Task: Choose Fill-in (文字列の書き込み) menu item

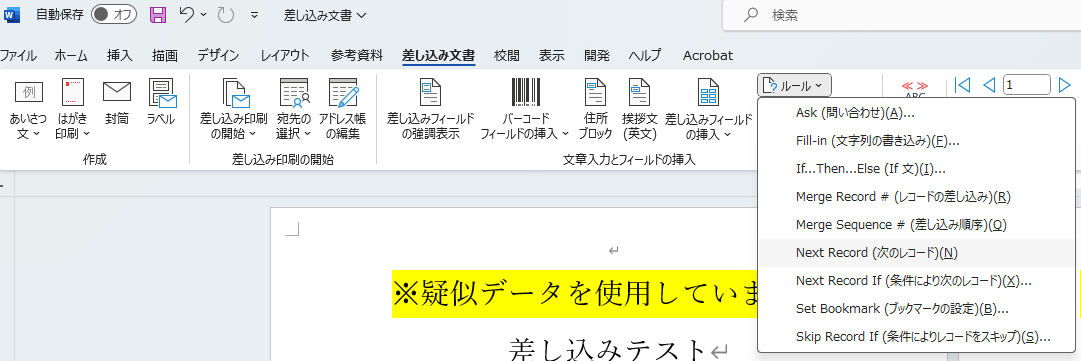Action: click(x=916, y=141)
